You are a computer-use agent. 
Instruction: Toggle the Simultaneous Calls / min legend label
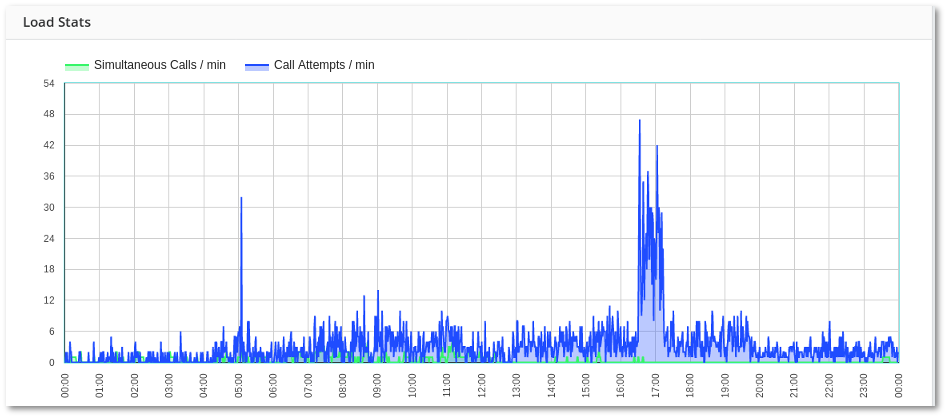pos(159,65)
